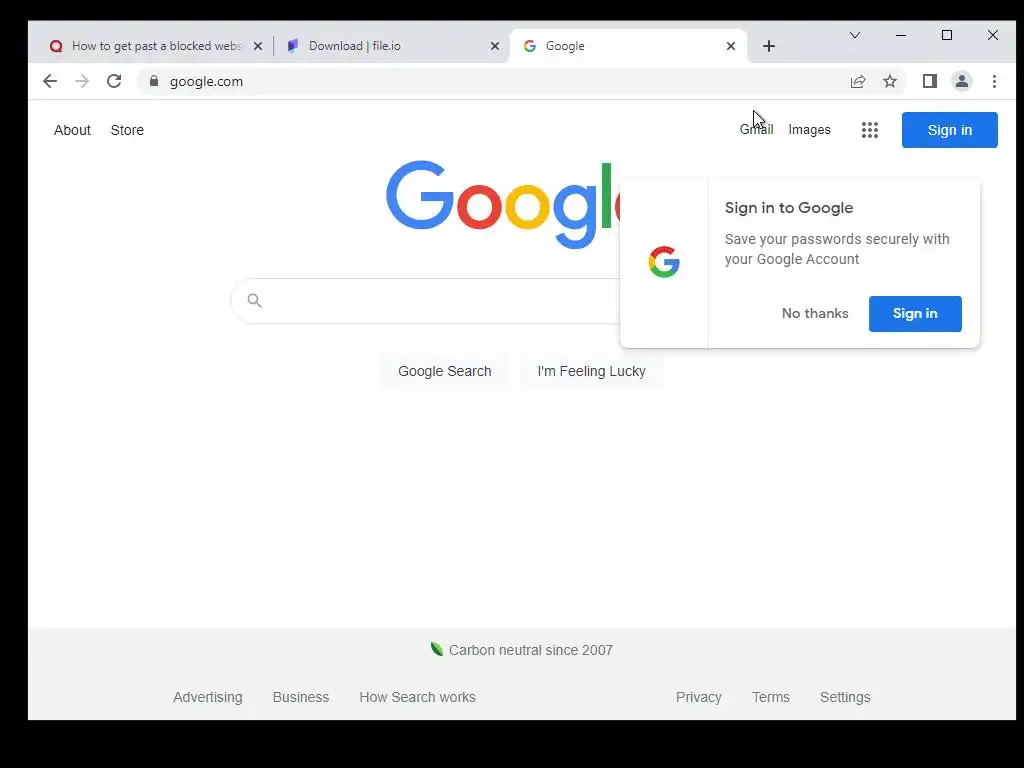Viewport: 1024px width, 768px height.
Task: Close the Download | file.io tab
Action: 494,46
